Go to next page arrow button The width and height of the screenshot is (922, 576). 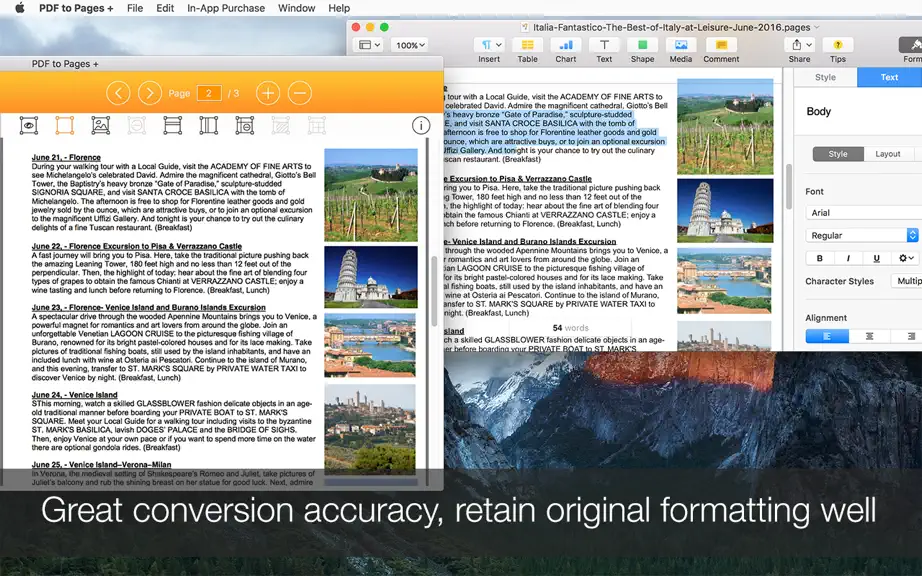(x=150, y=93)
